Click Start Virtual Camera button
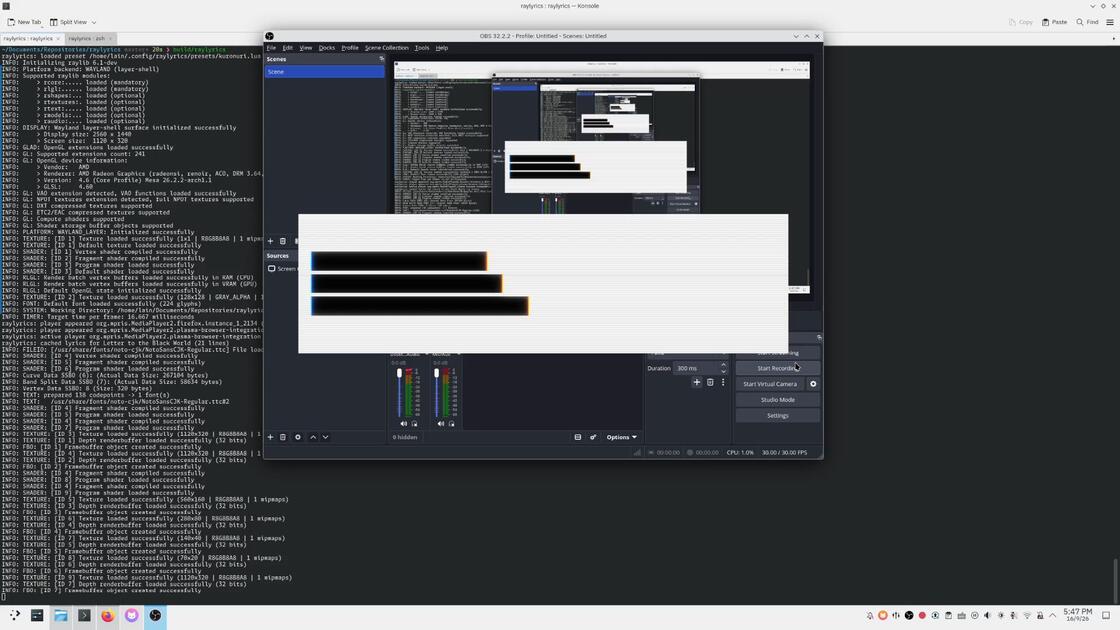Viewport: 1120px width, 630px height. pos(770,384)
